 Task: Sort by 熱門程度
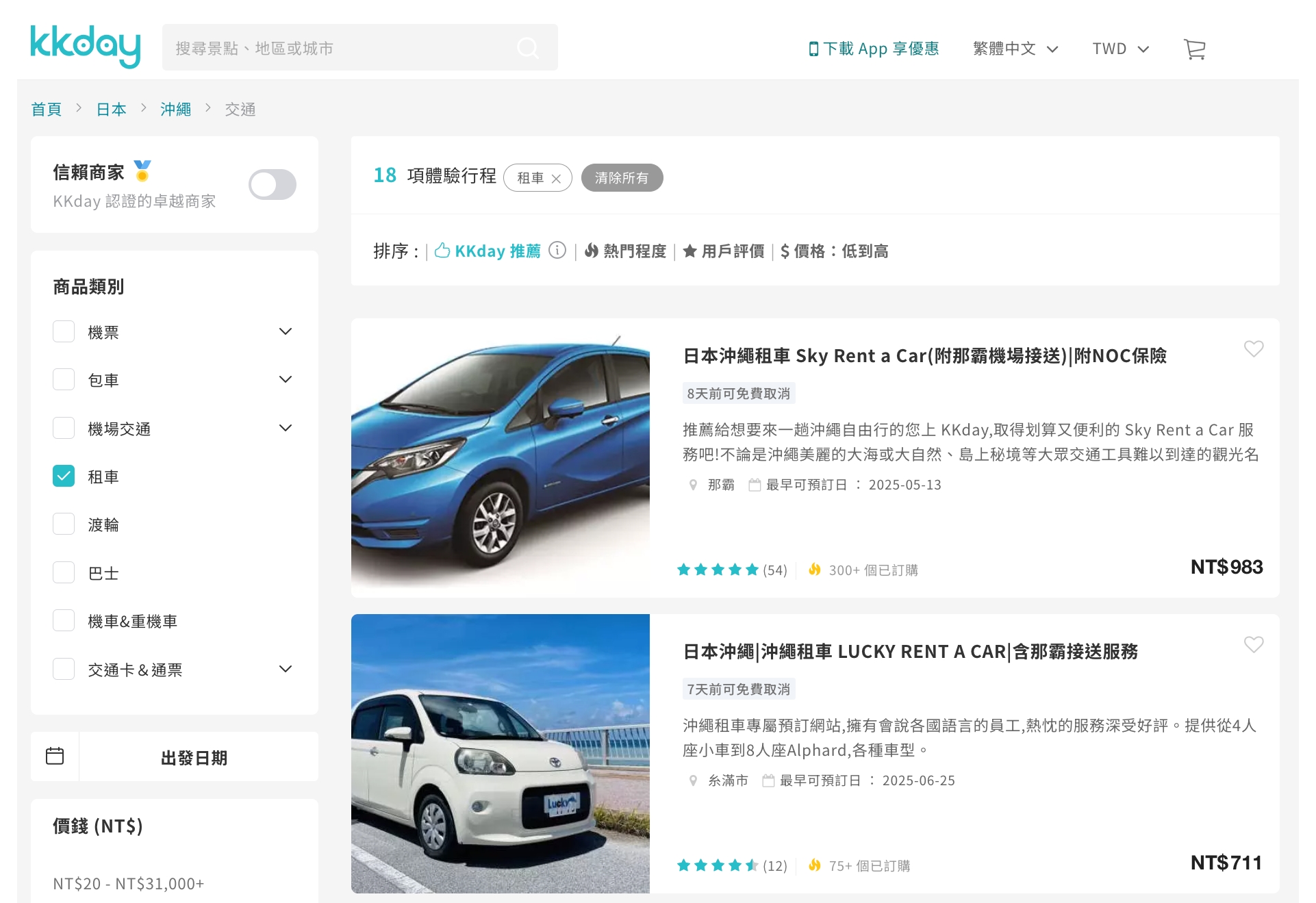tap(625, 251)
